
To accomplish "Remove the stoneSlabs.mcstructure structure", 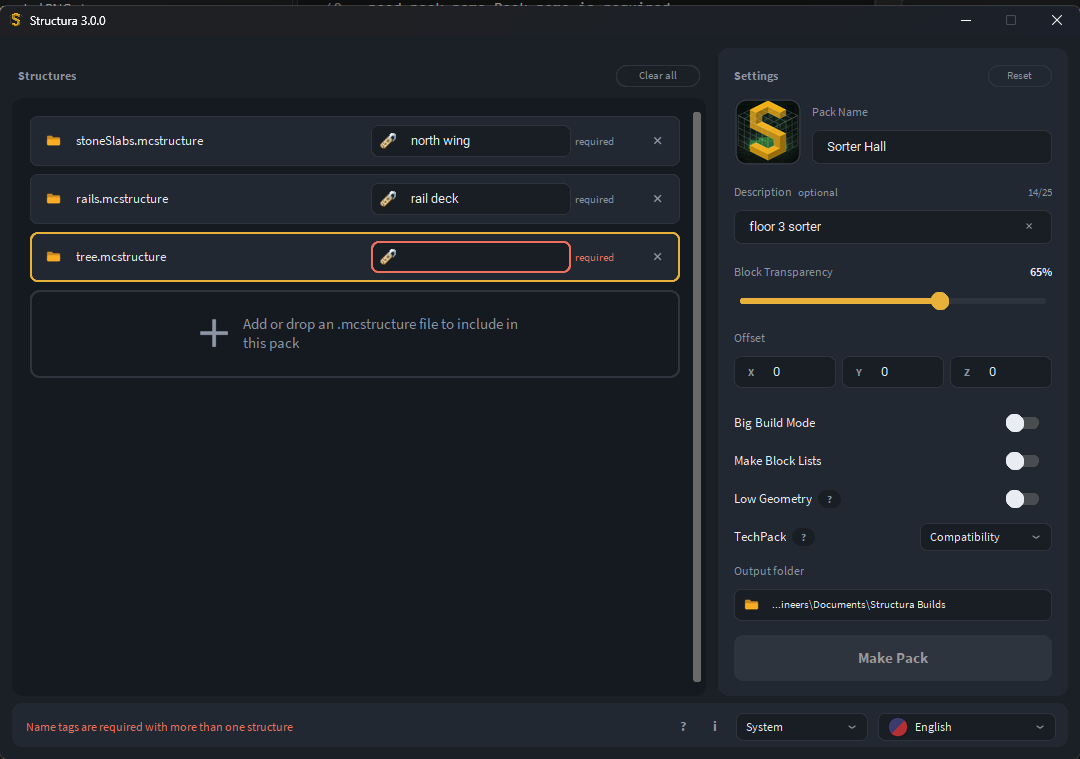I will (658, 141).
